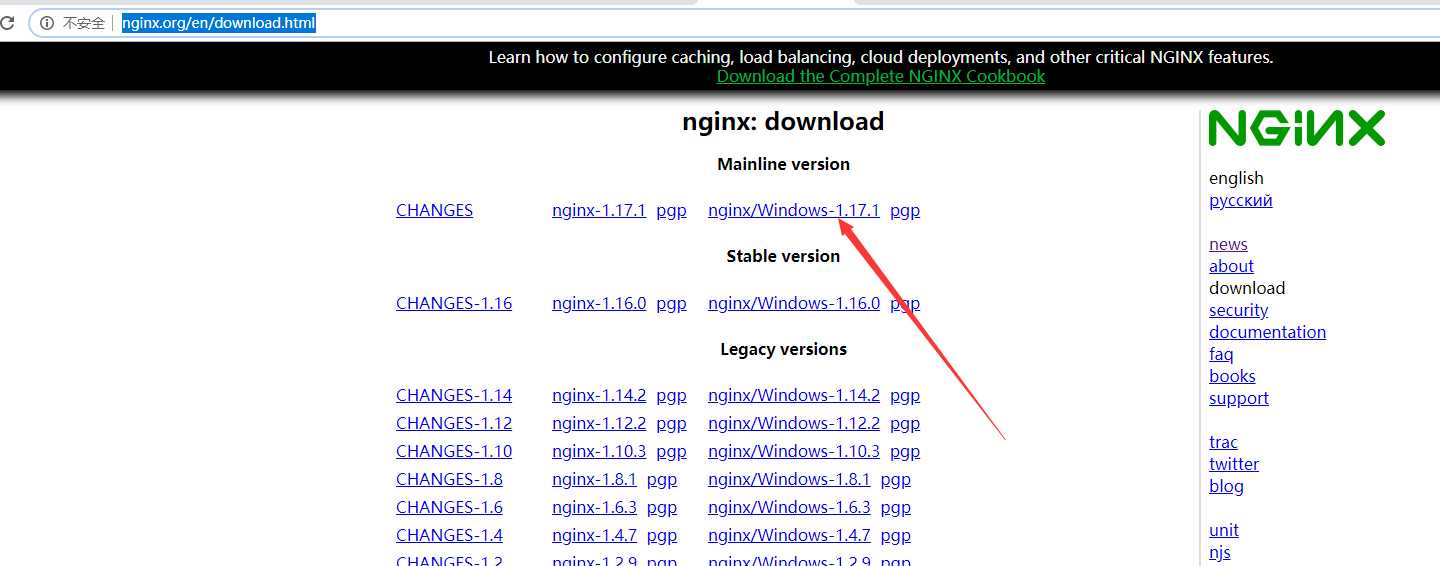Viewport: 1440px width, 566px height.
Task: Click the browser reload icon
Action: click(6, 23)
